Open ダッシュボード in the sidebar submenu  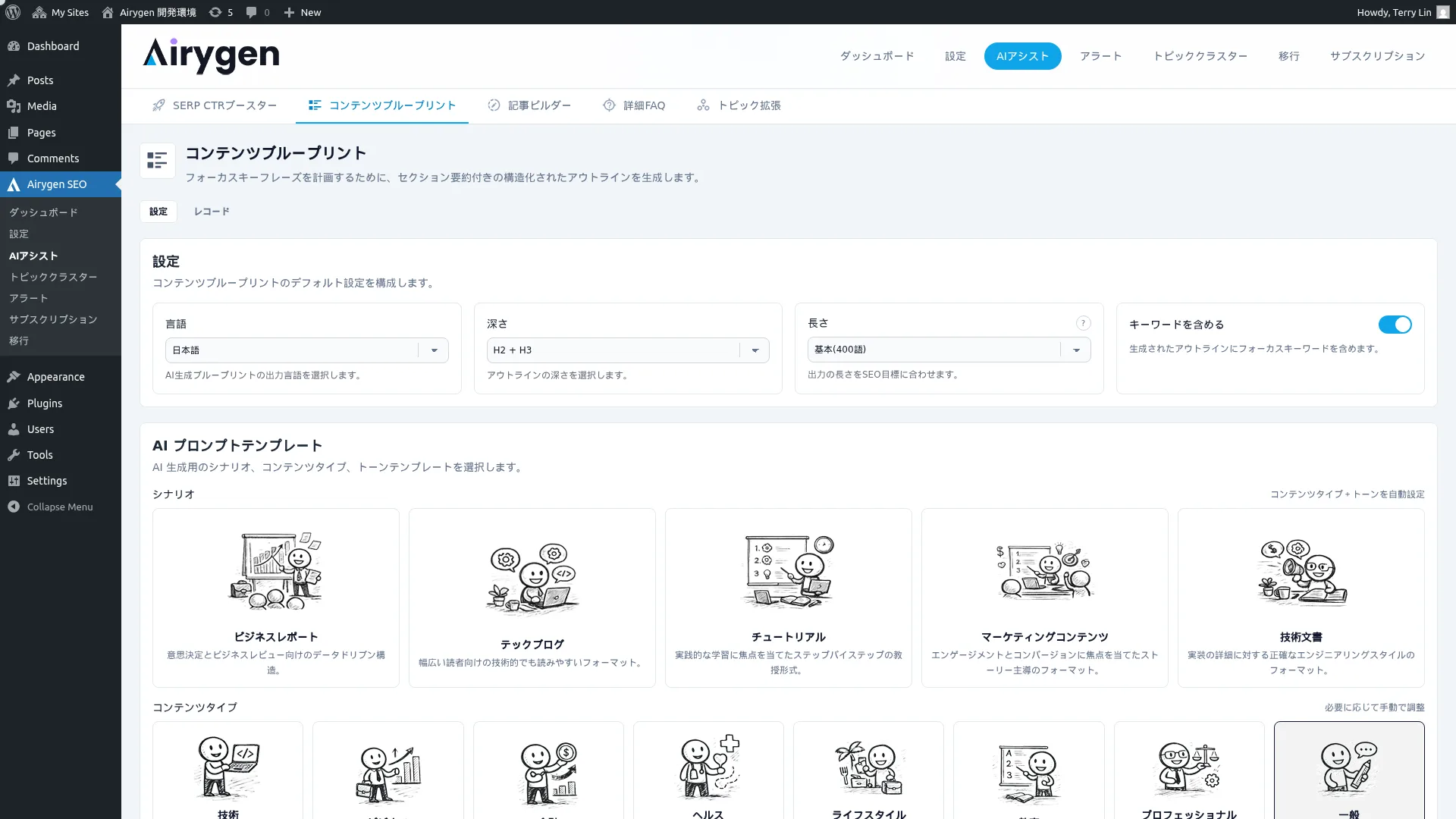pos(43,212)
